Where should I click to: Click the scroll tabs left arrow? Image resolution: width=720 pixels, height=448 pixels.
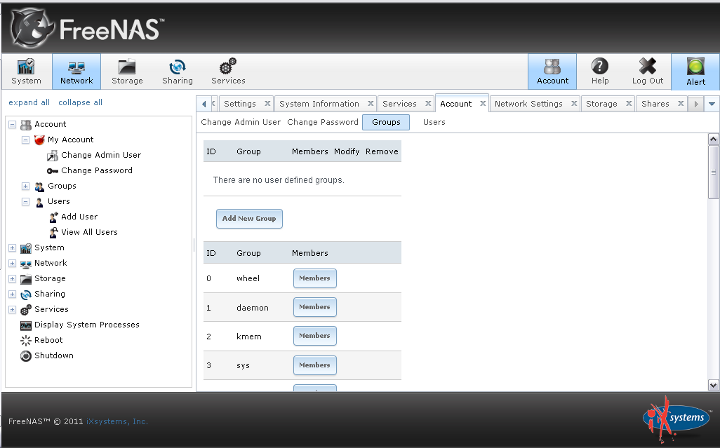click(x=203, y=104)
